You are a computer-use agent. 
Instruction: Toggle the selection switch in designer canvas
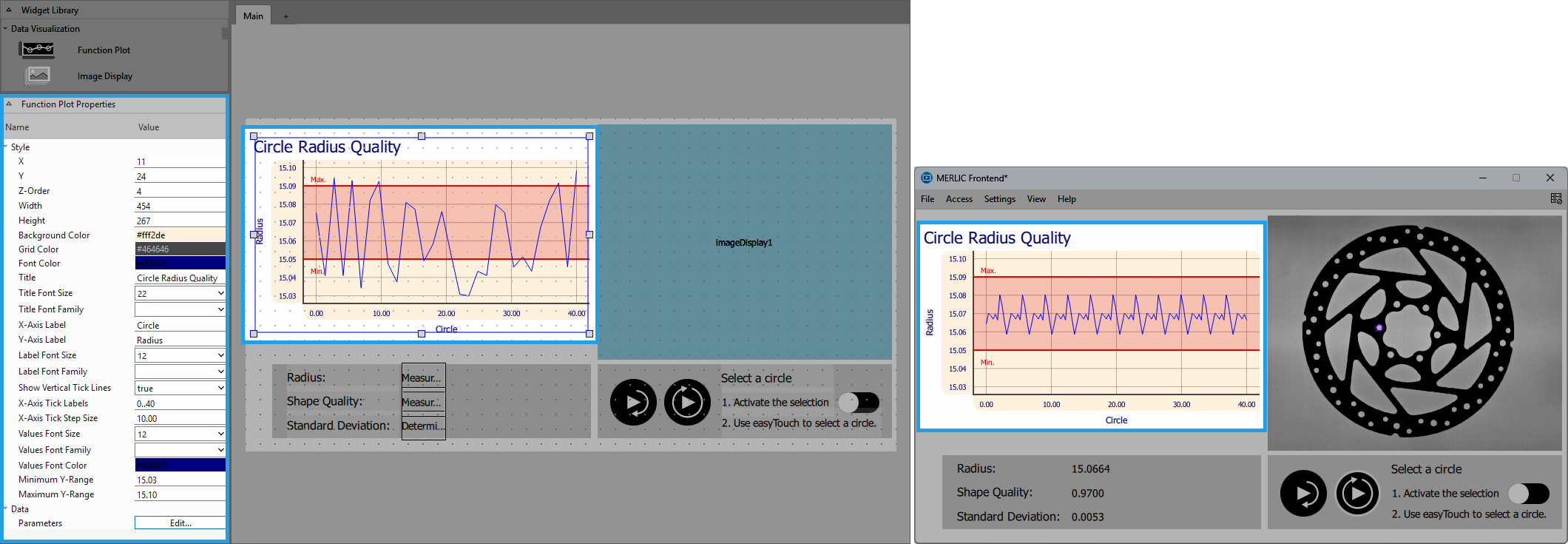coord(859,403)
